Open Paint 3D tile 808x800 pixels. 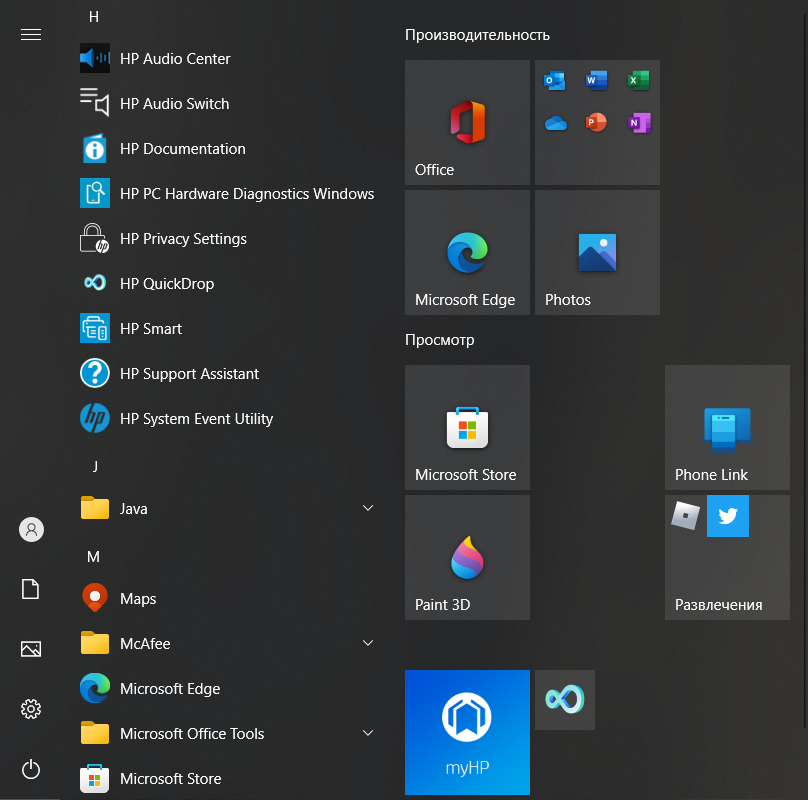click(x=467, y=557)
